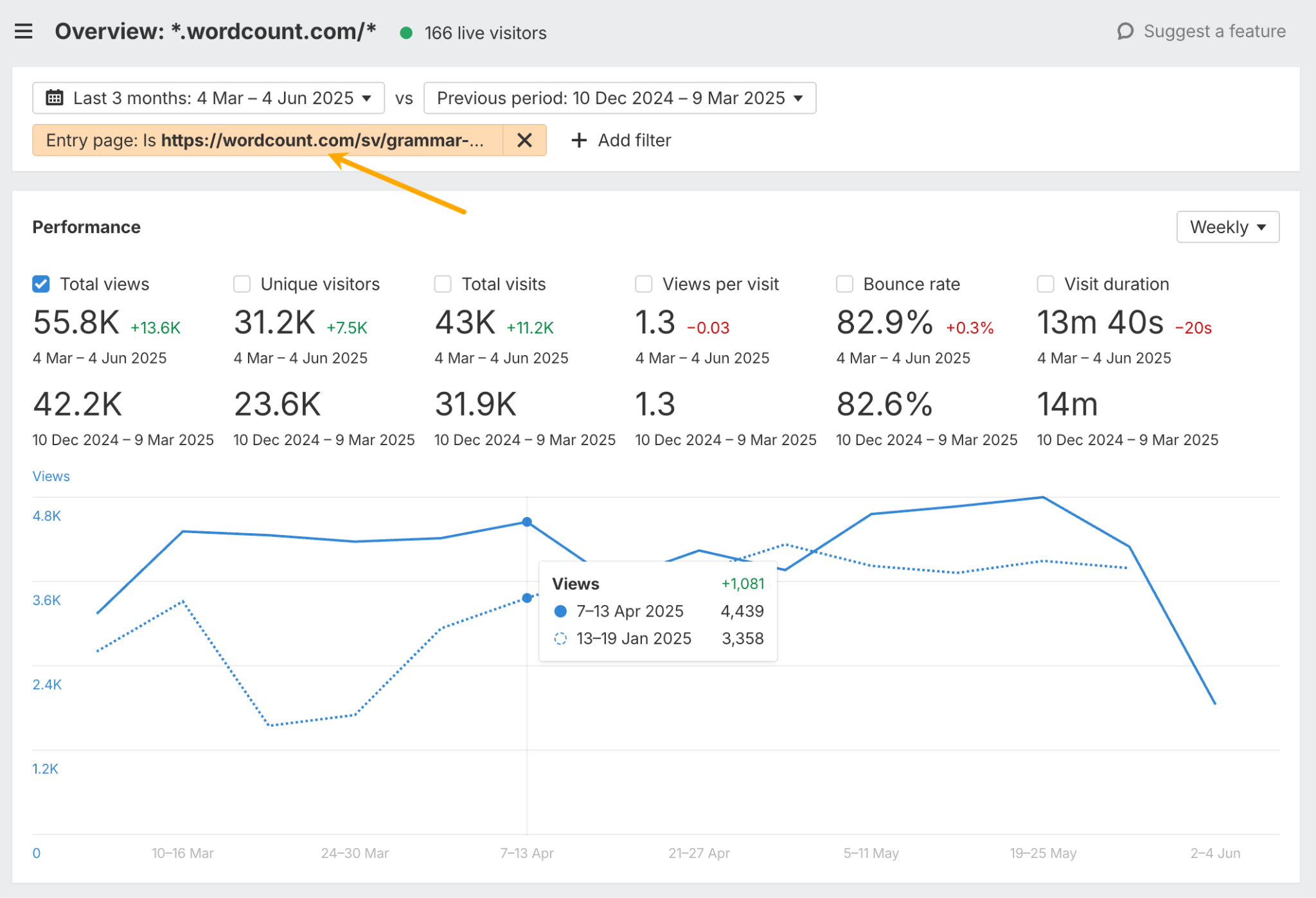
Task: Disable the Total views metric
Action: click(x=40, y=283)
